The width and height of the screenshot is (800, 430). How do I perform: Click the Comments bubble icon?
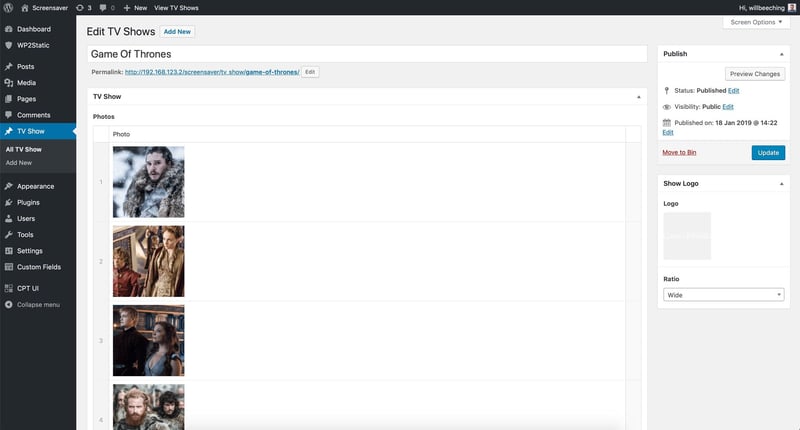pyautogui.click(x=8, y=115)
